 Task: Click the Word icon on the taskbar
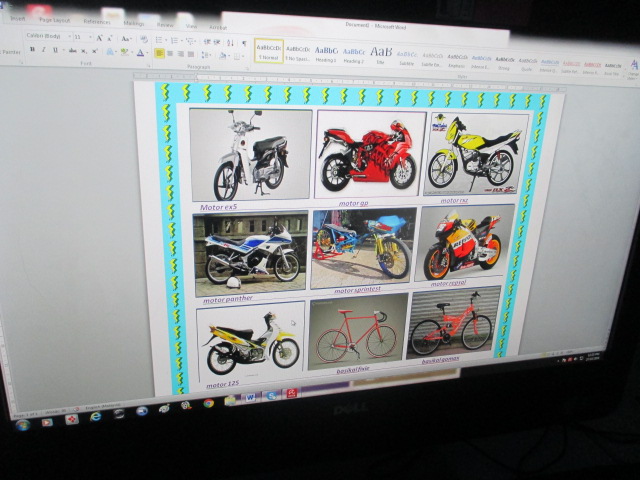point(250,397)
